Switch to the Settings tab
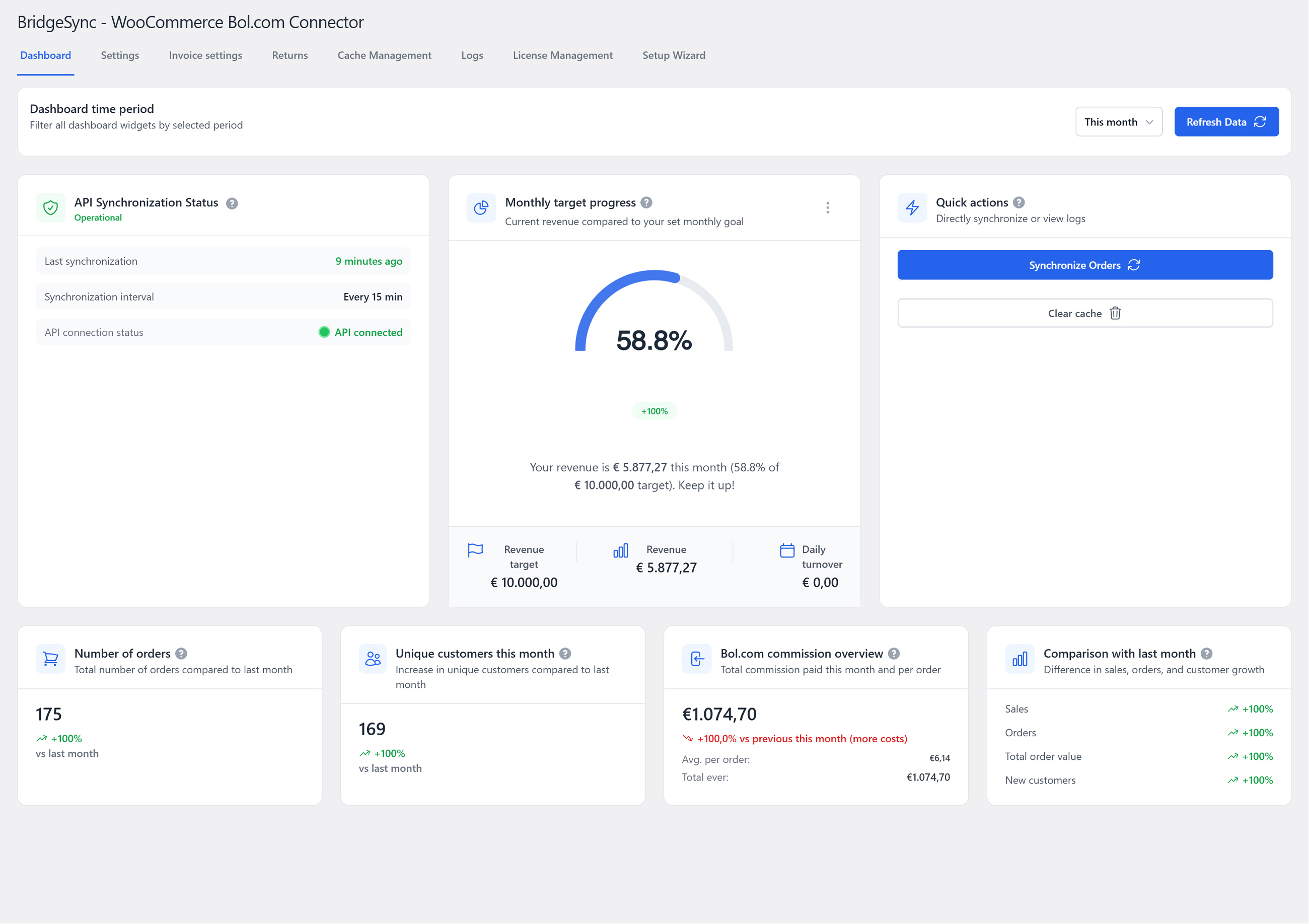The image size is (1309, 924). (120, 55)
